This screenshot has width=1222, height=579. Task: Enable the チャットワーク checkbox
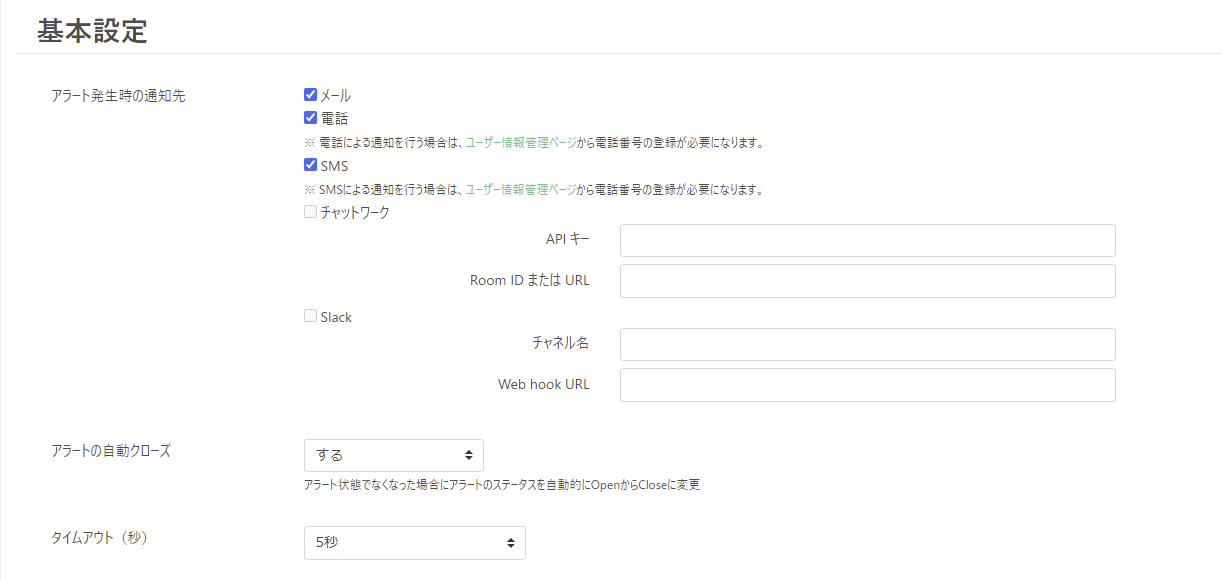coord(311,212)
